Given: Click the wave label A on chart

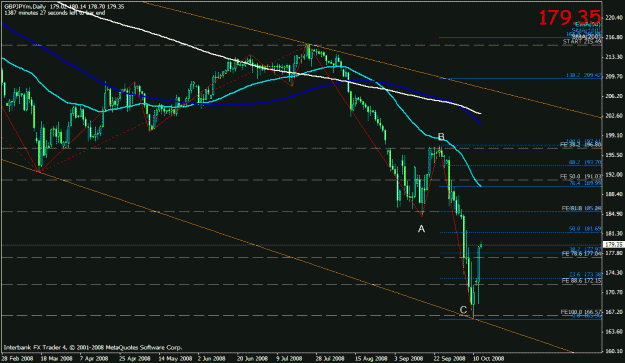Looking at the screenshot, I should point(421,229).
